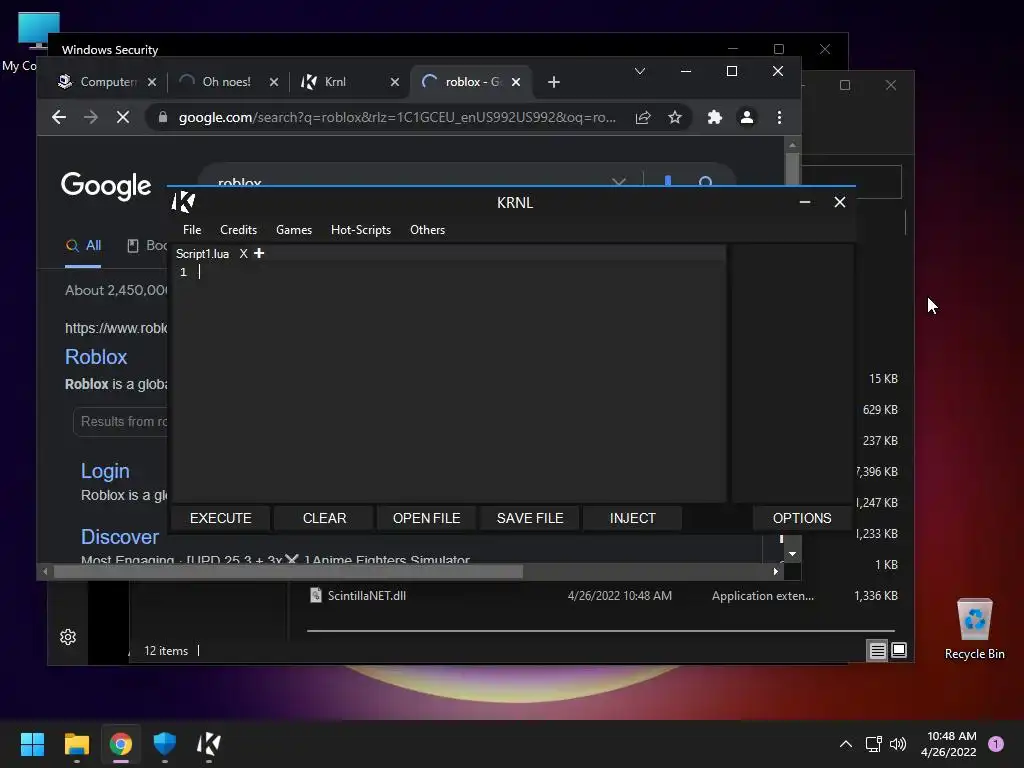Open Chrome extensions puzzle icon
Screen dimensions: 1024x768
click(x=714, y=118)
